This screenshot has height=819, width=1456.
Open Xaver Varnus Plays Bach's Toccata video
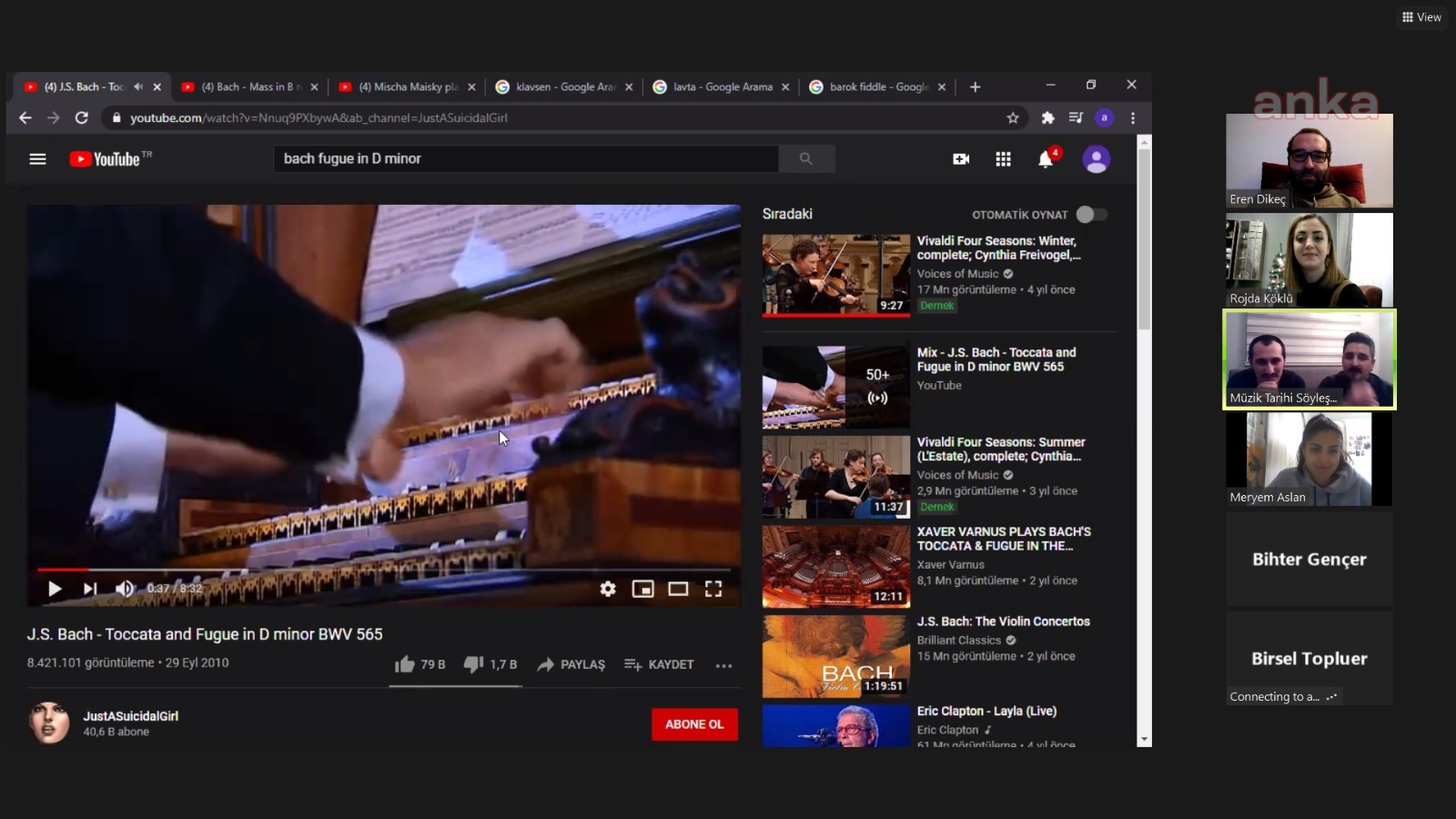tap(1004, 539)
